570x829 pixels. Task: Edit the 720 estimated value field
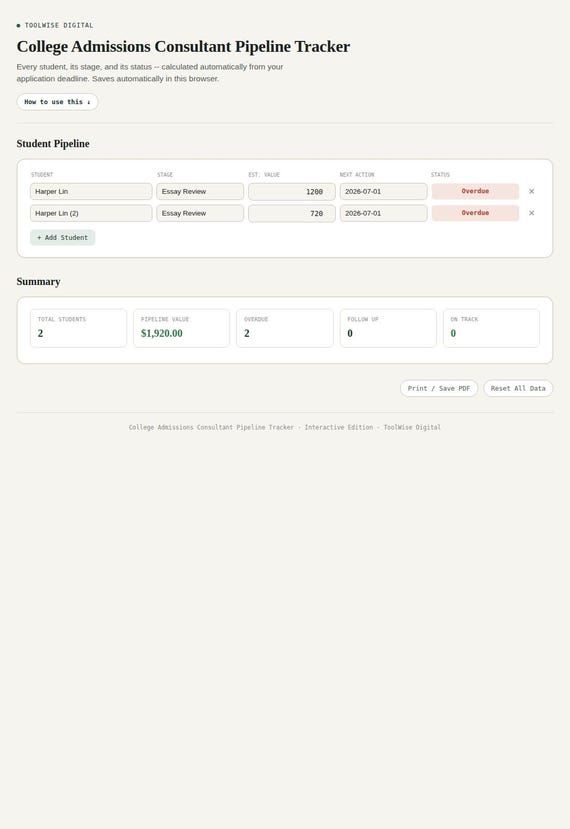coord(292,214)
